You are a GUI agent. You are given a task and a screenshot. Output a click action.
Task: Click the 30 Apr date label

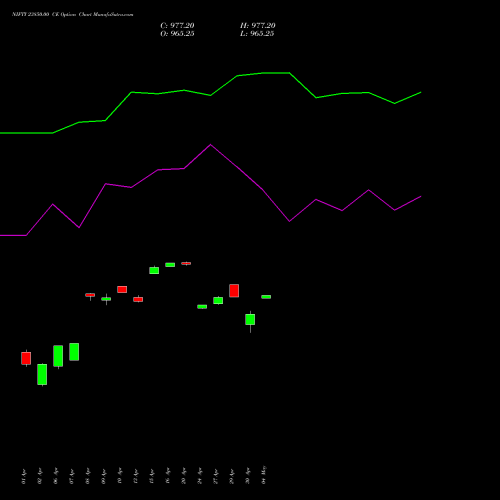(x=248, y=476)
